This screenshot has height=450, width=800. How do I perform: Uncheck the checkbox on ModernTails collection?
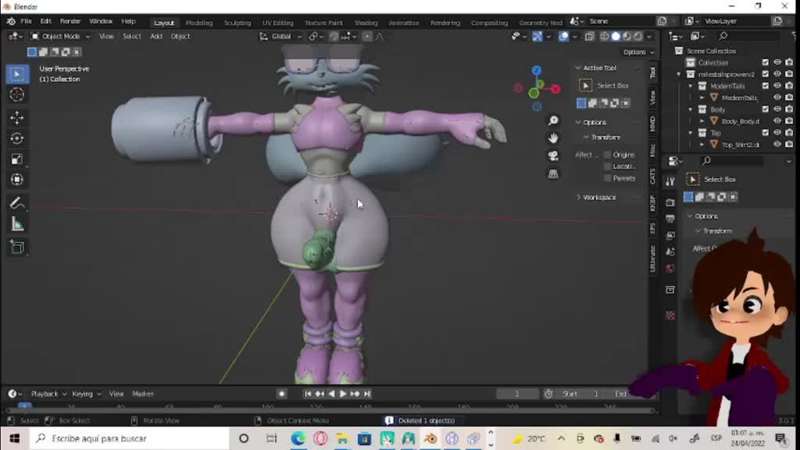pos(765,86)
